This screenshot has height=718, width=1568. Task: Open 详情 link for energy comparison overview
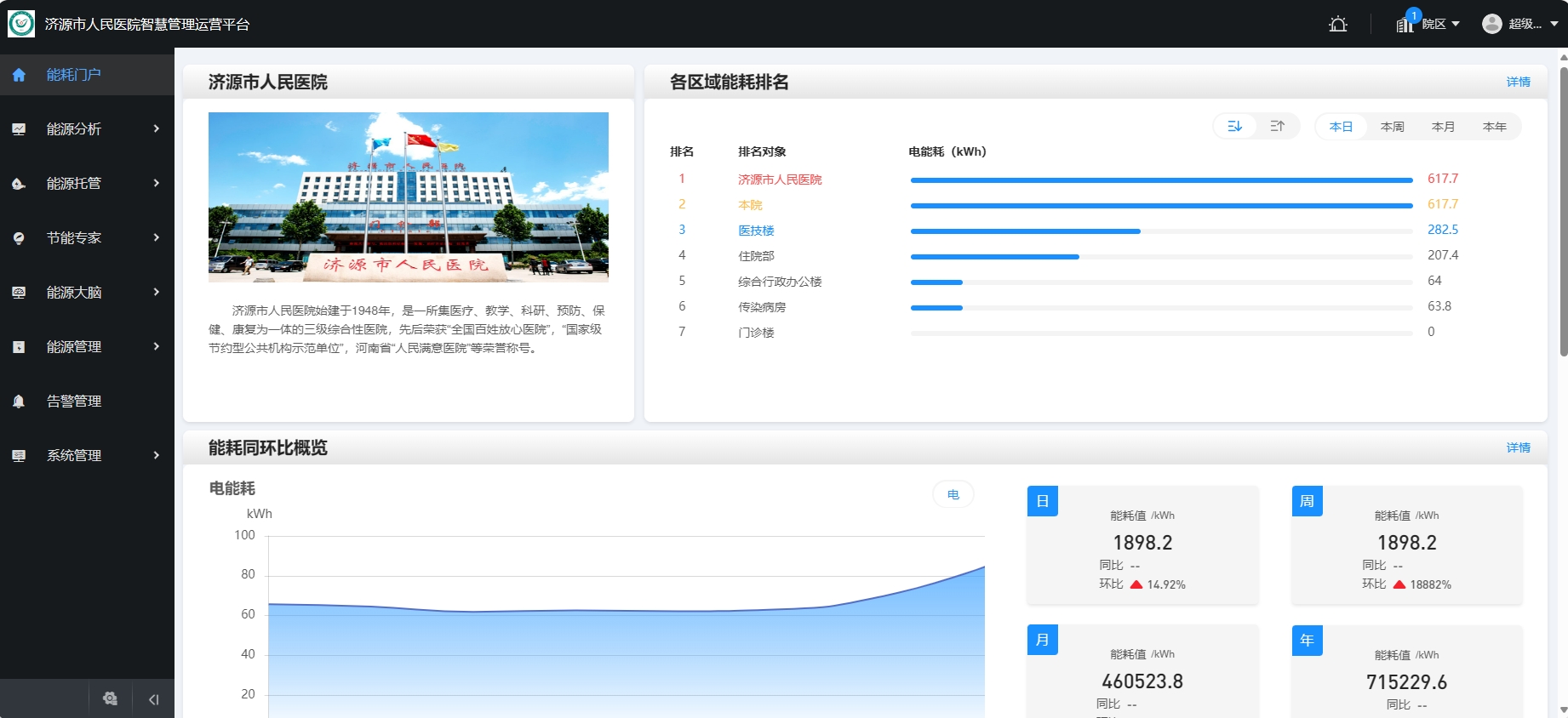[x=1518, y=447]
